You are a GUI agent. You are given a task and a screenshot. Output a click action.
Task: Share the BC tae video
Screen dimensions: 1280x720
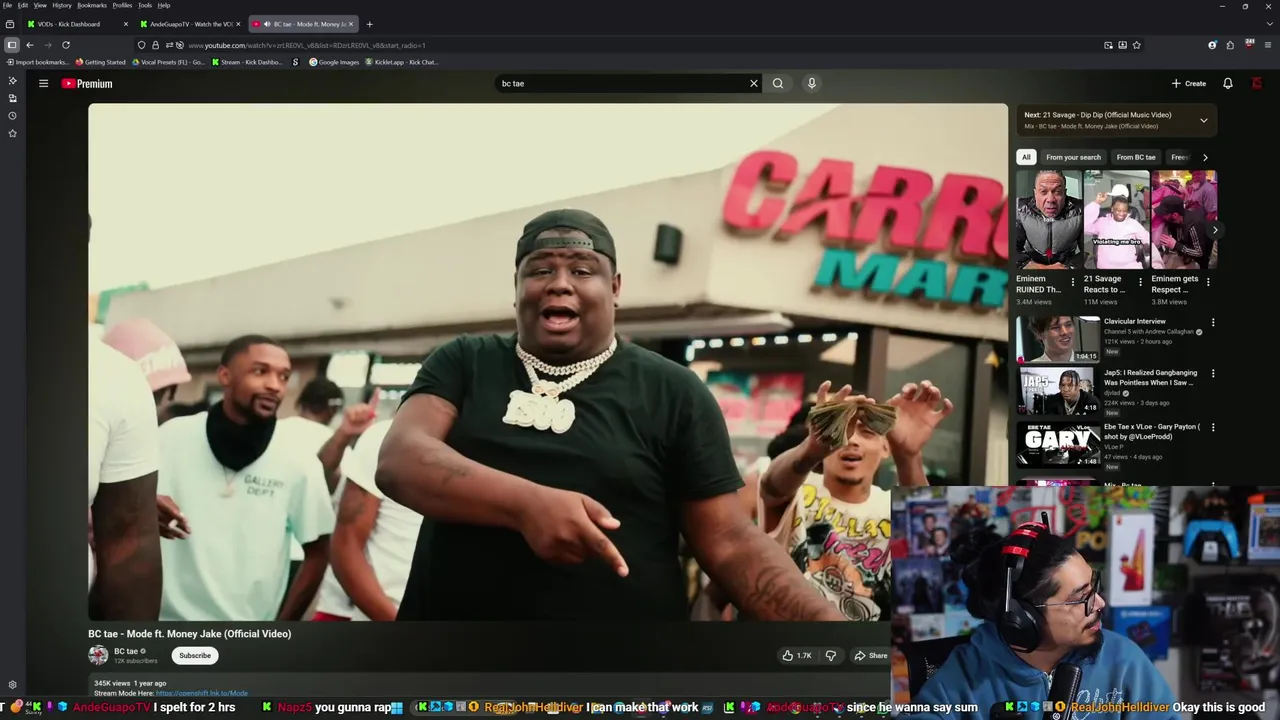[870, 655]
